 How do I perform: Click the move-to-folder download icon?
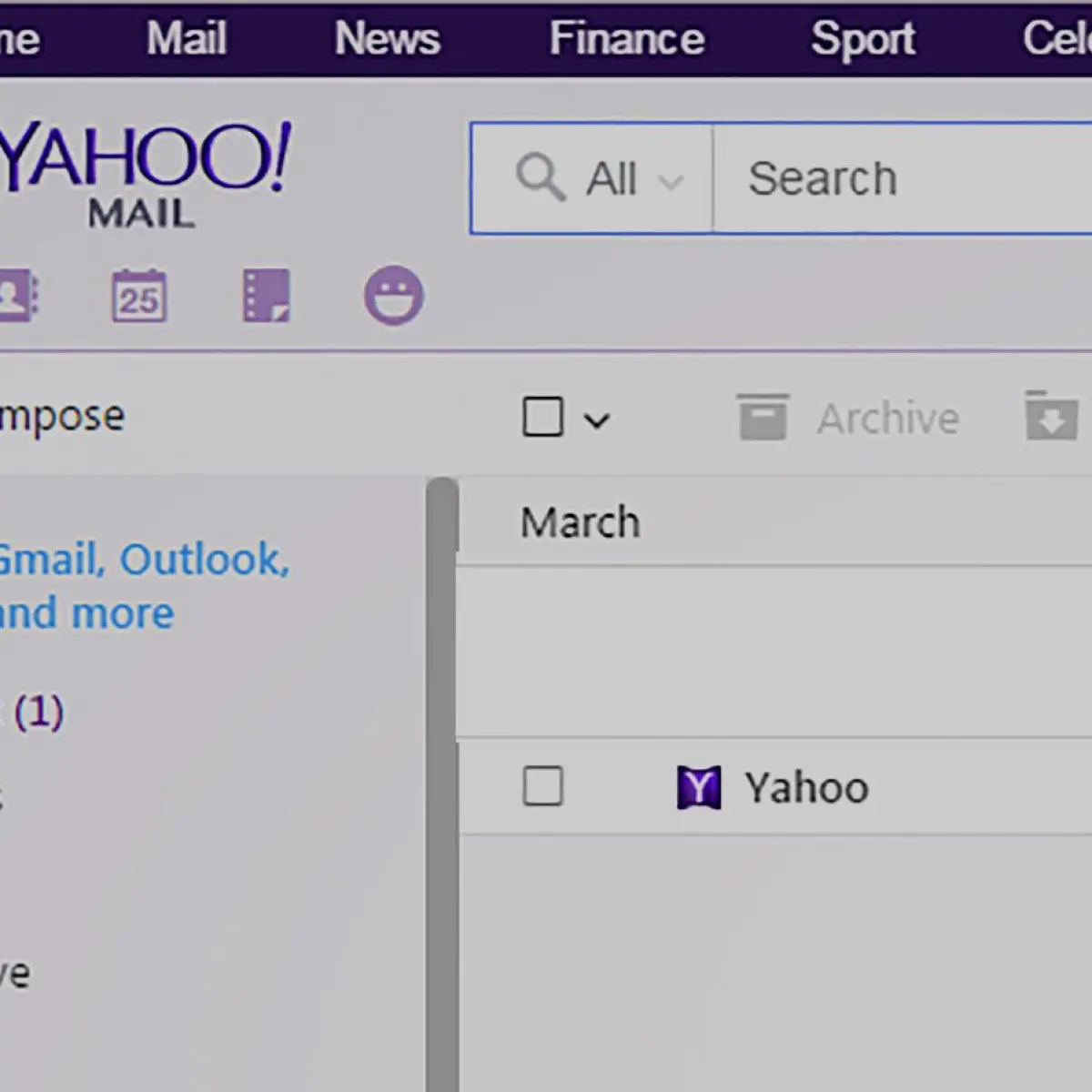[x=1051, y=416]
